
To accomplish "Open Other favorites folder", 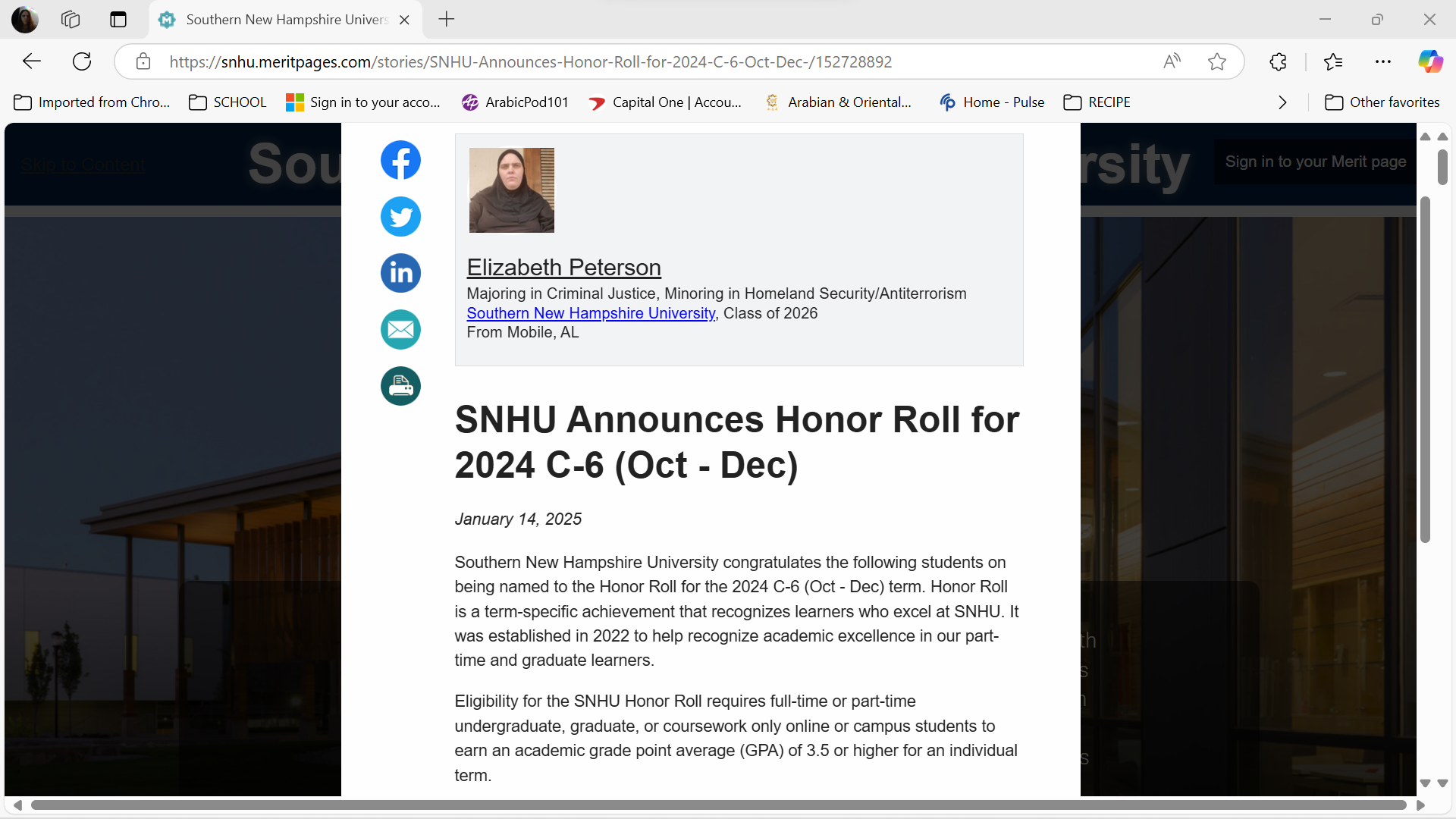I will click(1382, 102).
